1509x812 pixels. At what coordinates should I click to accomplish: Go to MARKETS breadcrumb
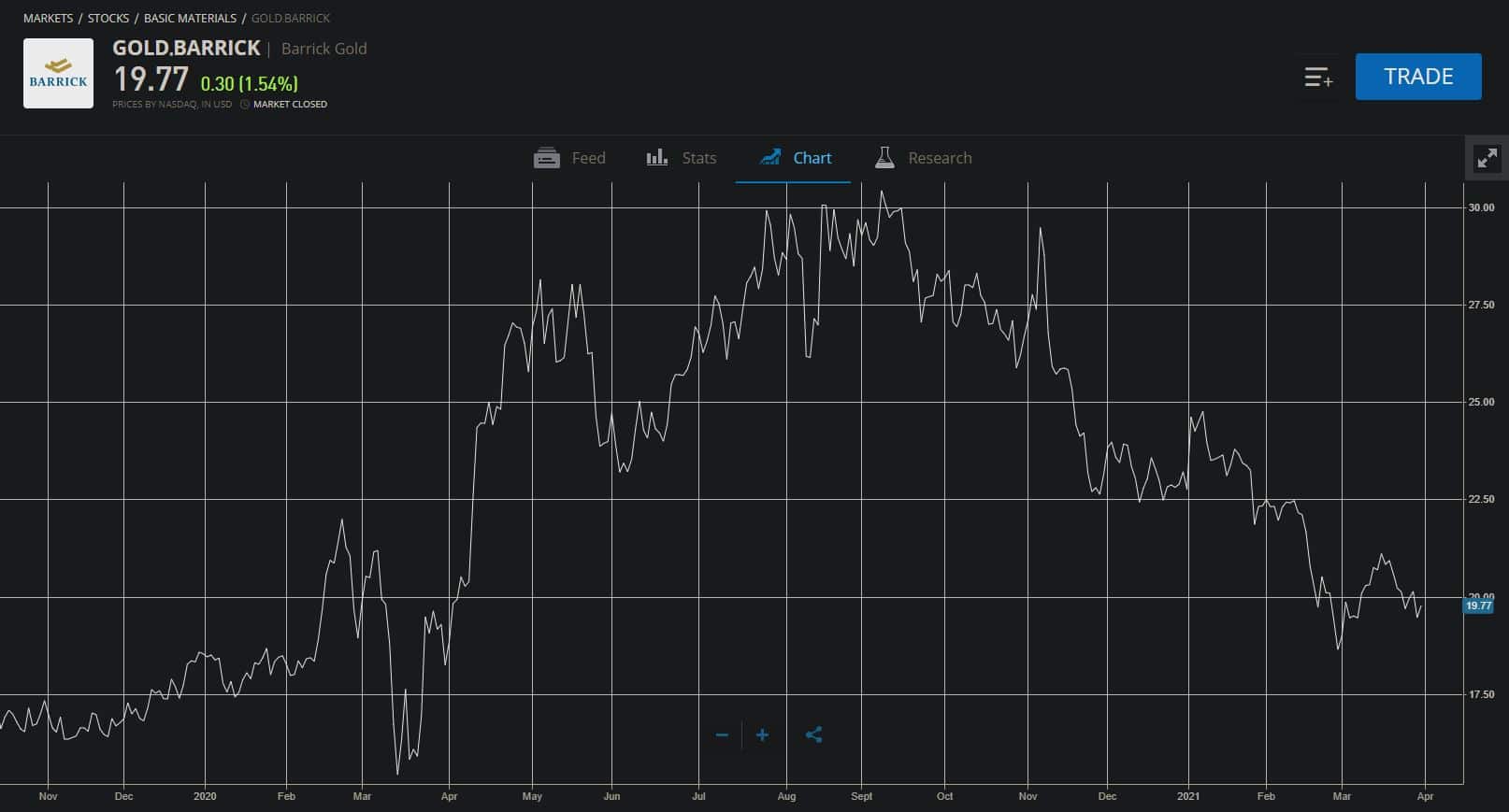(x=48, y=18)
